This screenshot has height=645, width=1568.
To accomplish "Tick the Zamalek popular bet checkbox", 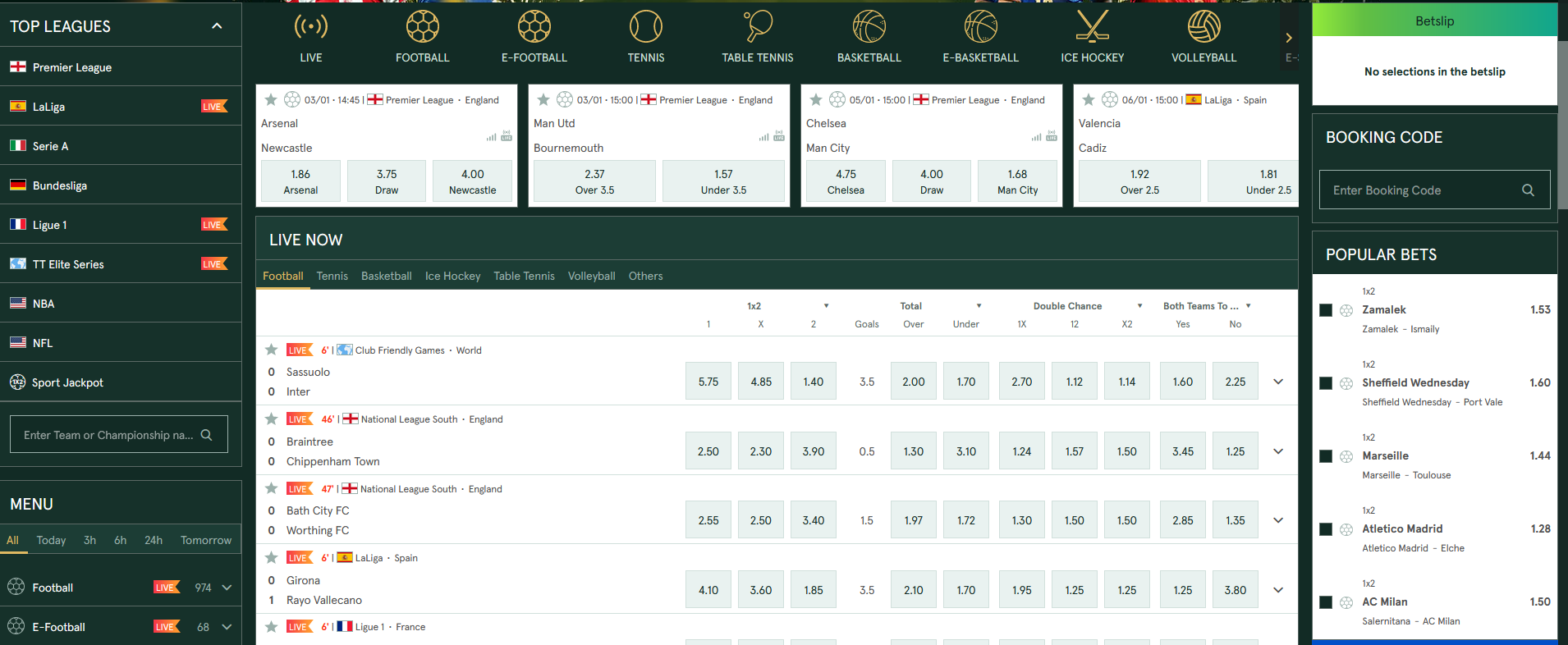I will [x=1326, y=310].
